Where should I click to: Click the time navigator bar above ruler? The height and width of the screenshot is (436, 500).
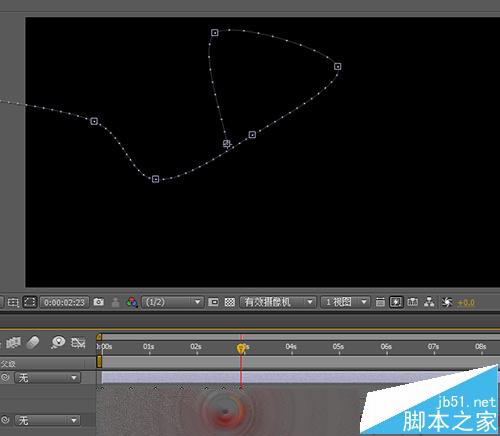tap(300, 337)
